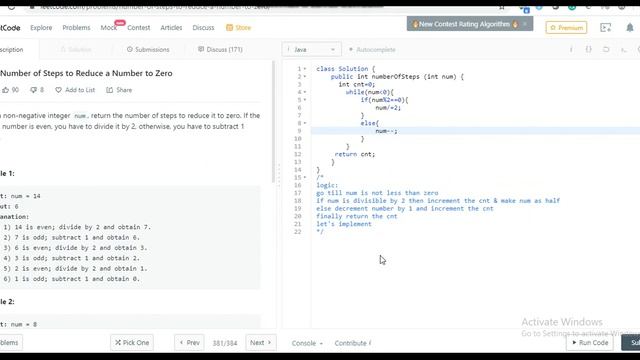640x360 pixels.
Task: Switch to the Discuss (171) tab
Action: [x=220, y=49]
